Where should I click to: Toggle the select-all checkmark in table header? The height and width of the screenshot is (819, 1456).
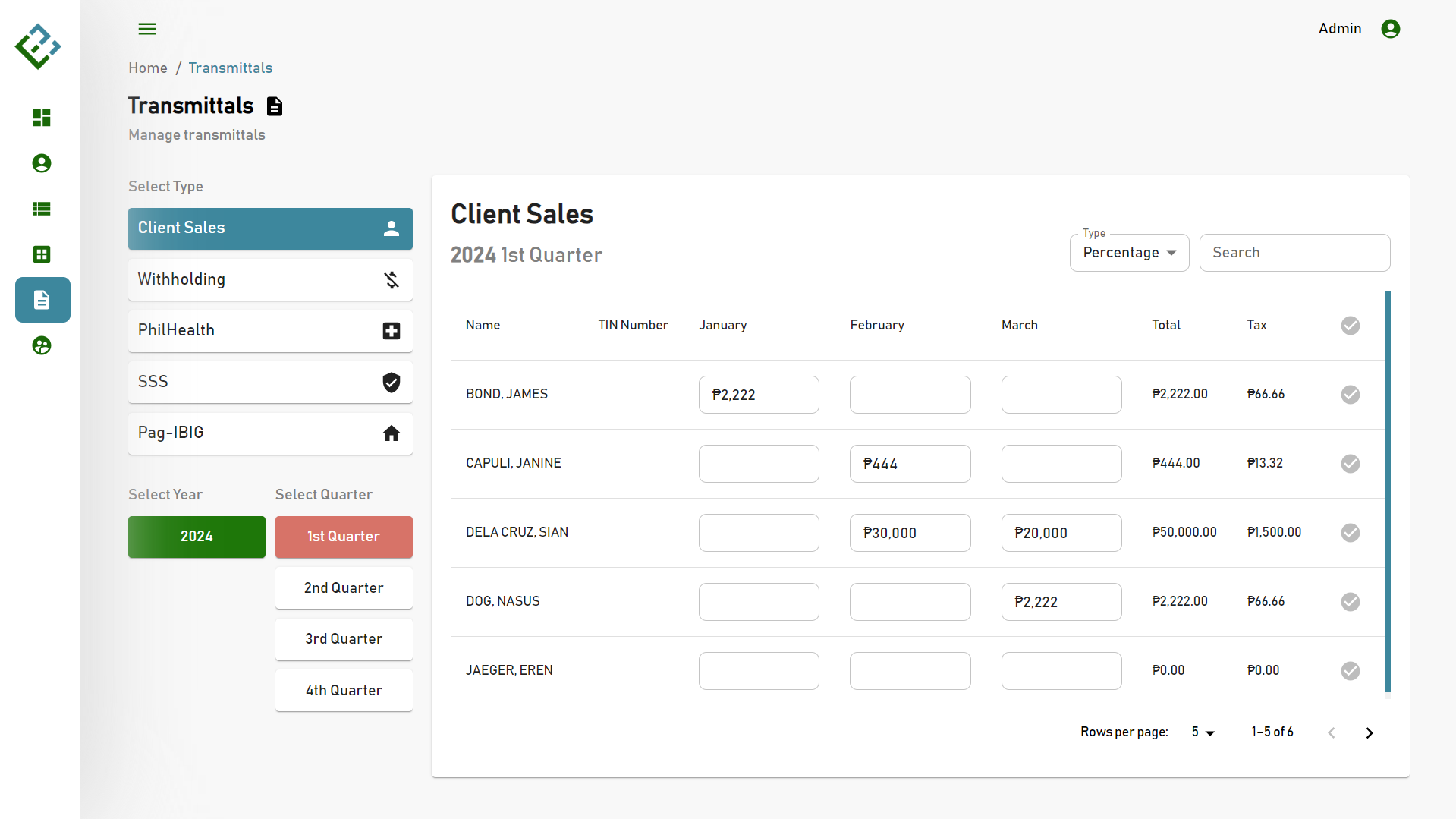tap(1350, 326)
